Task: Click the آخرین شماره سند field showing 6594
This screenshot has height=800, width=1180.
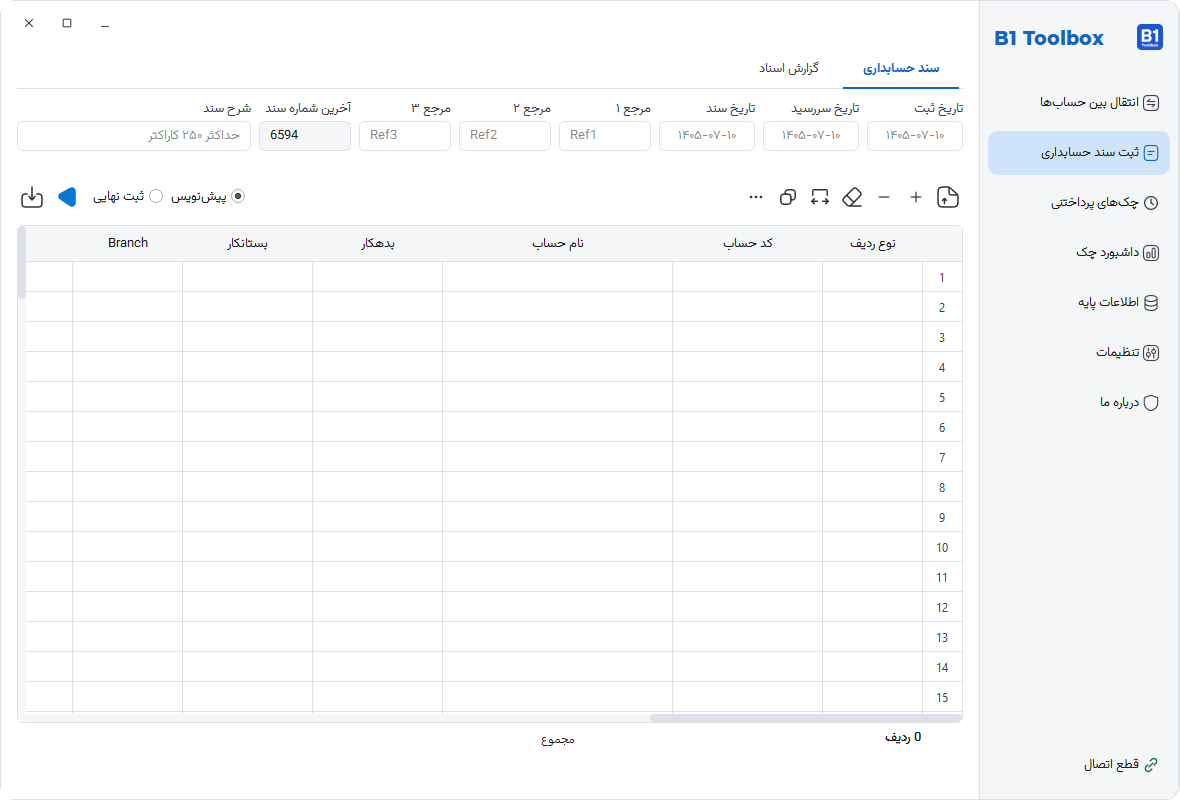Action: point(305,135)
